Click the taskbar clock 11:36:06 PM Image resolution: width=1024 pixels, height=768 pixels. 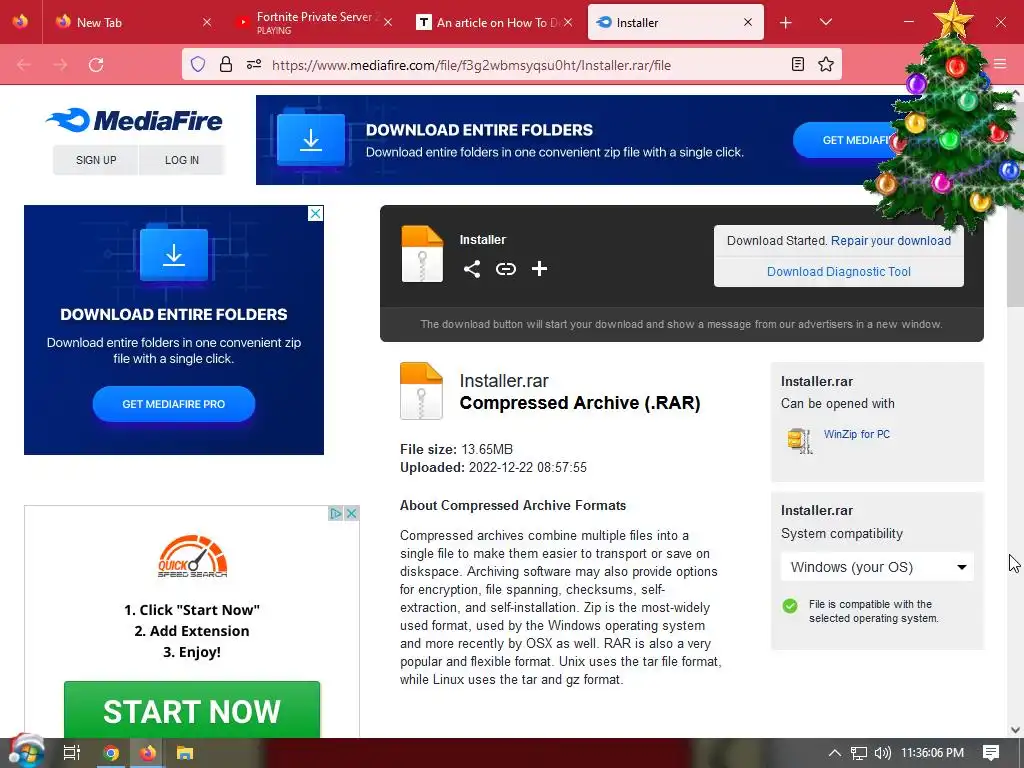pos(933,753)
